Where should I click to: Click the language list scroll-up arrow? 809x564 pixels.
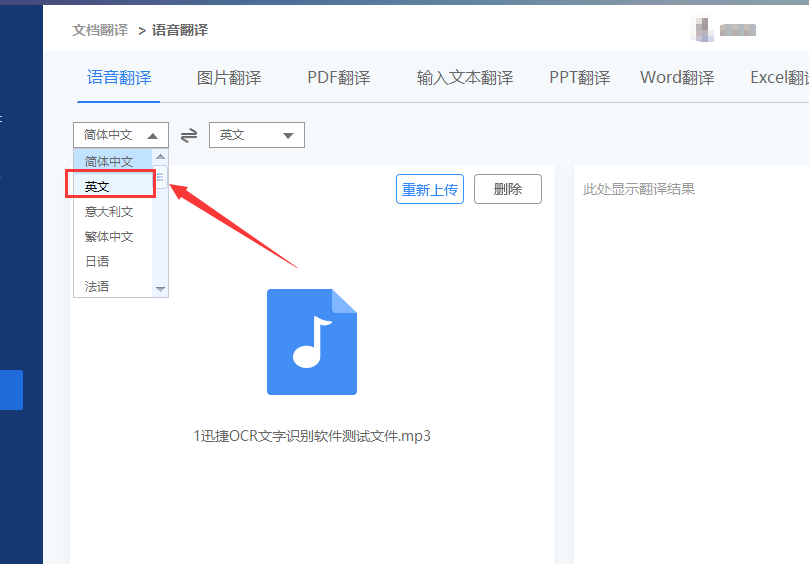point(160,156)
